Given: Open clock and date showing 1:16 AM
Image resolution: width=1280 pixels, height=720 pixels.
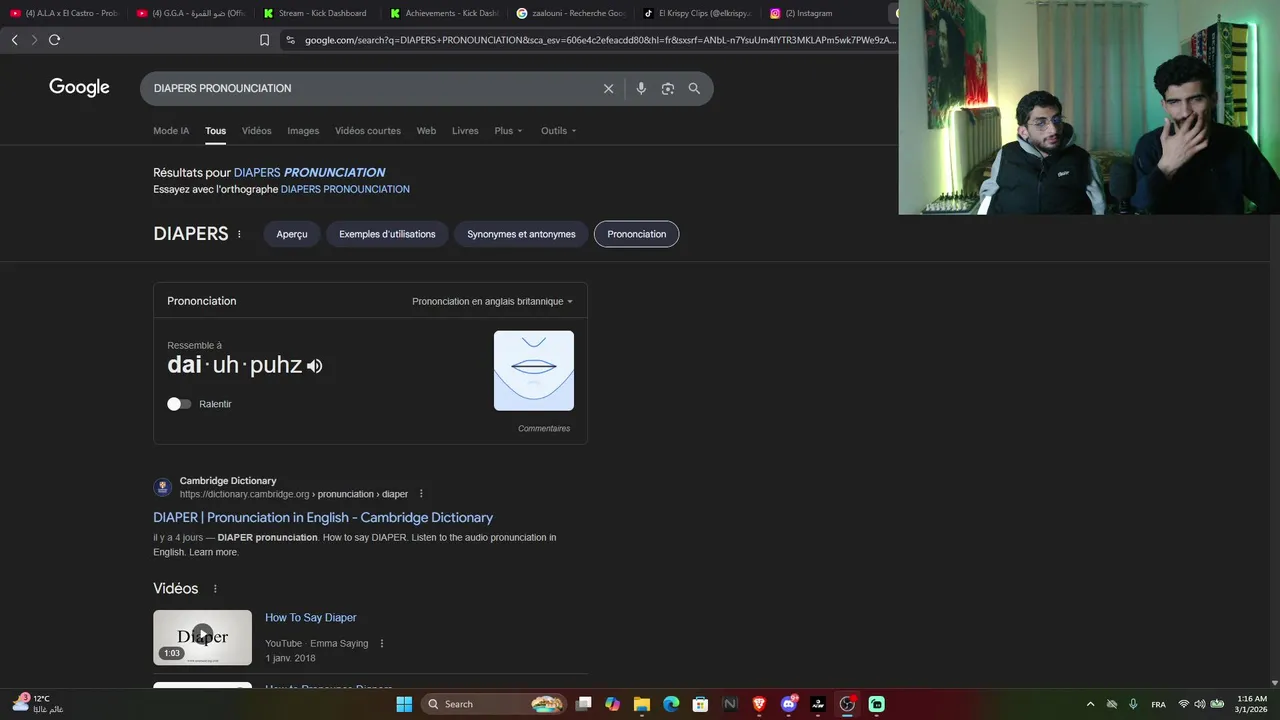Looking at the screenshot, I should tap(1251, 704).
